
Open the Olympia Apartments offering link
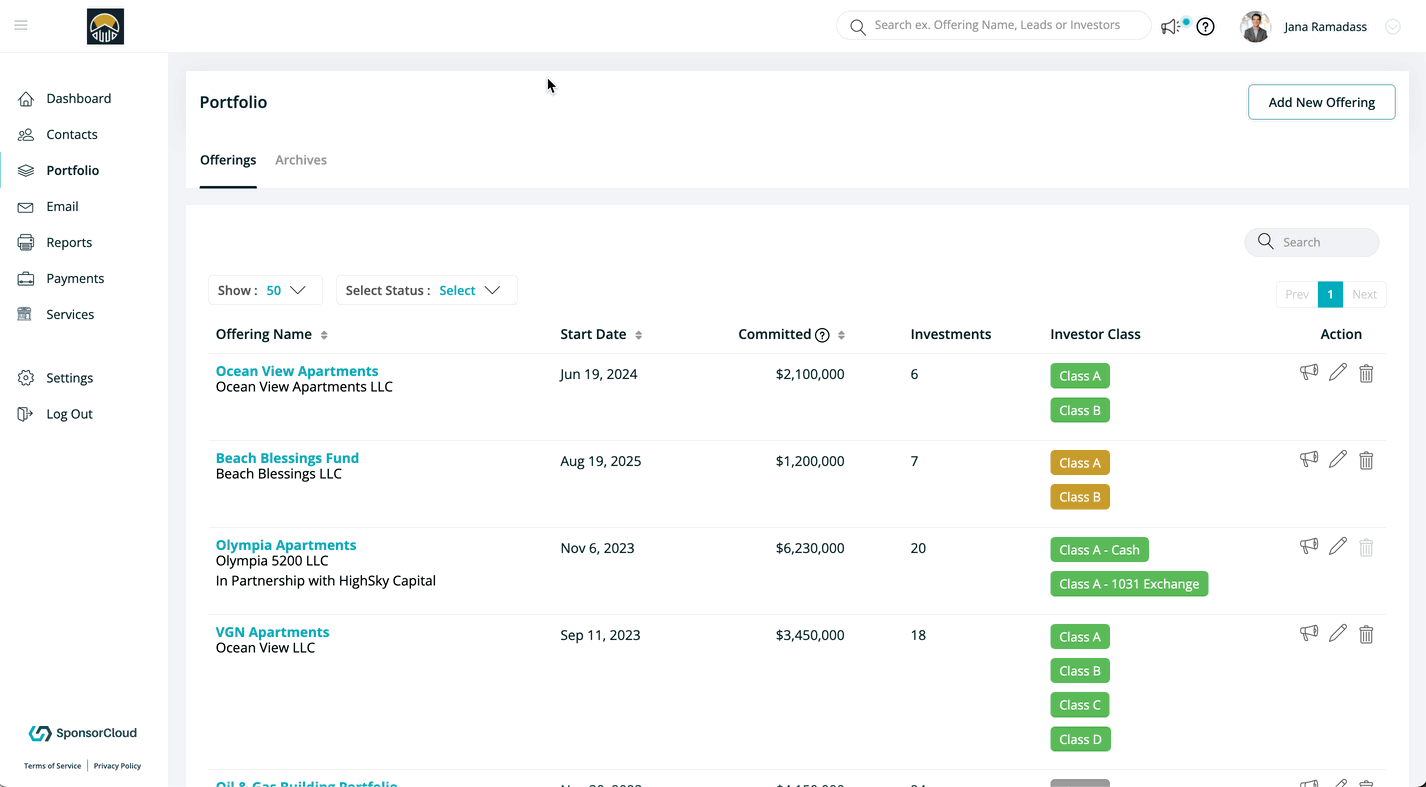[286, 545]
